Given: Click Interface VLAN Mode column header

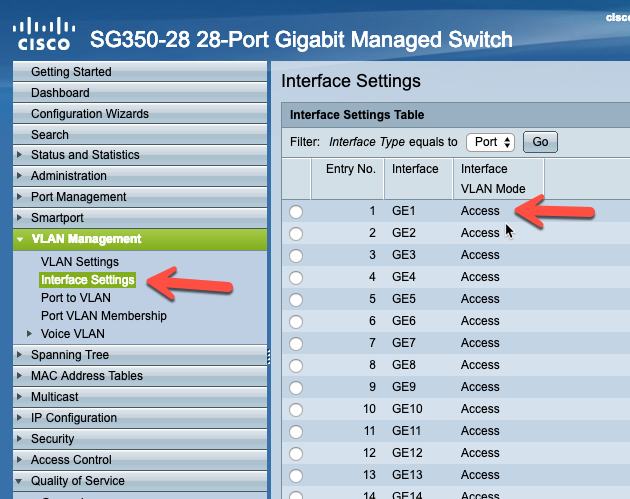Looking at the screenshot, I should [499, 178].
